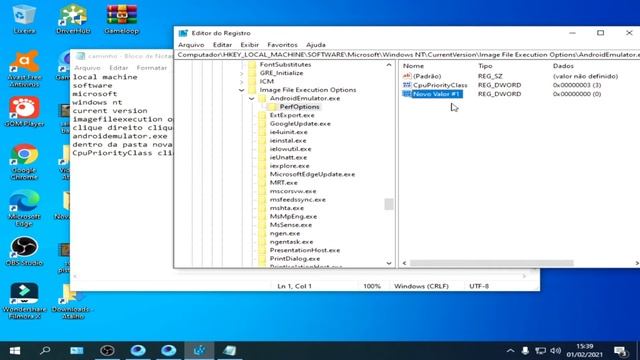Click 'androidemulator.exe' line in Notepad
Image resolution: width=640 pixels, height=360 pixels.
pyautogui.click(x=120, y=136)
